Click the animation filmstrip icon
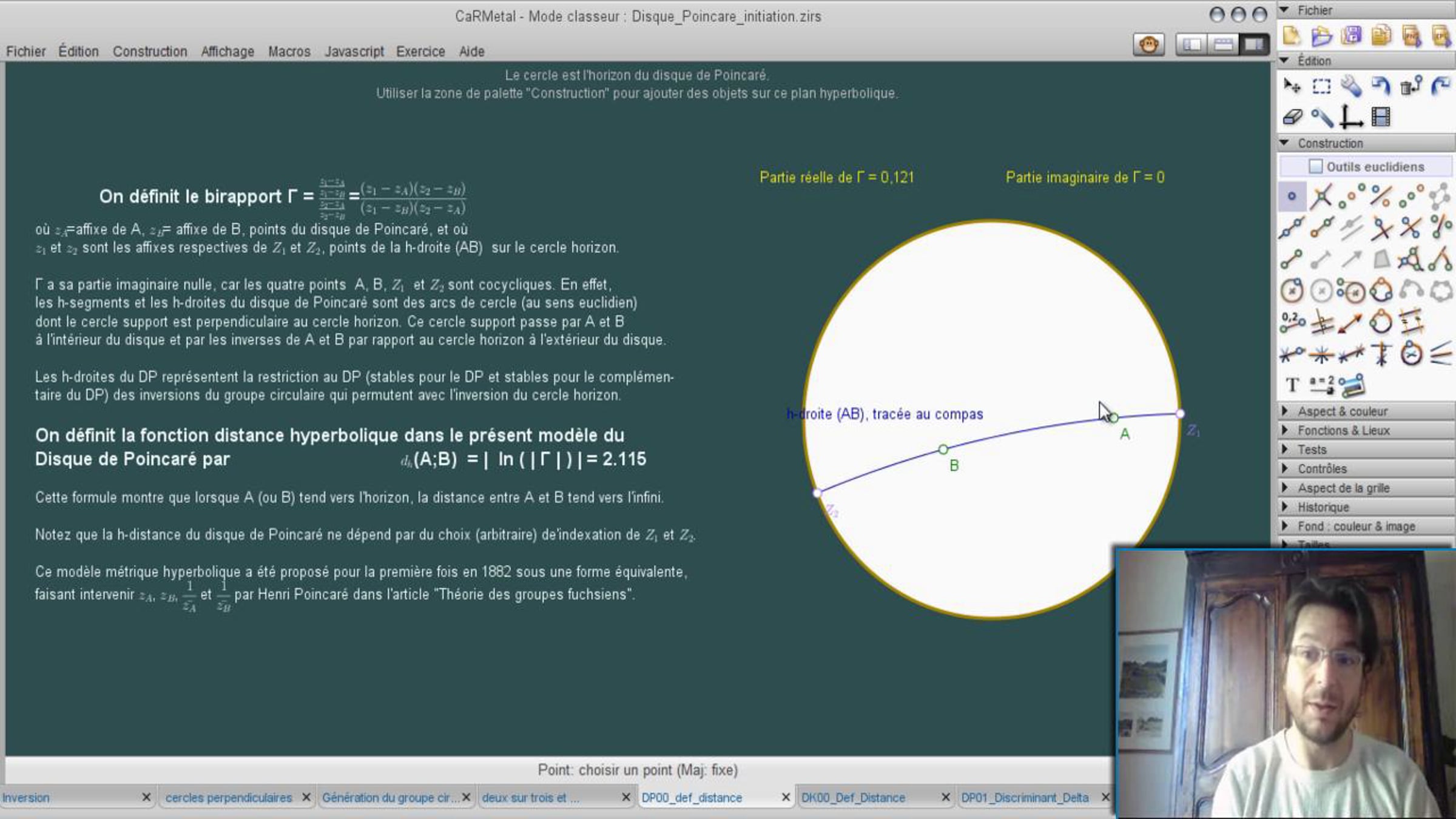Viewport: 1456px width, 819px height. (x=1381, y=116)
